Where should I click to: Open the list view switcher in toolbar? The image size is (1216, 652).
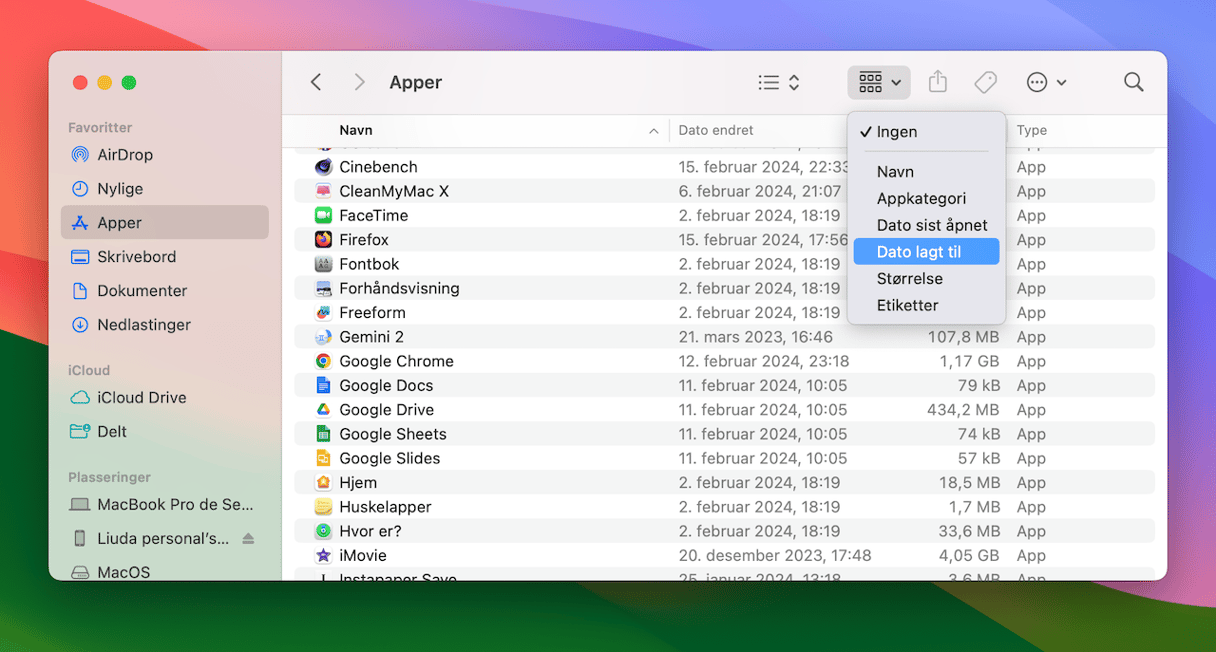pos(779,82)
